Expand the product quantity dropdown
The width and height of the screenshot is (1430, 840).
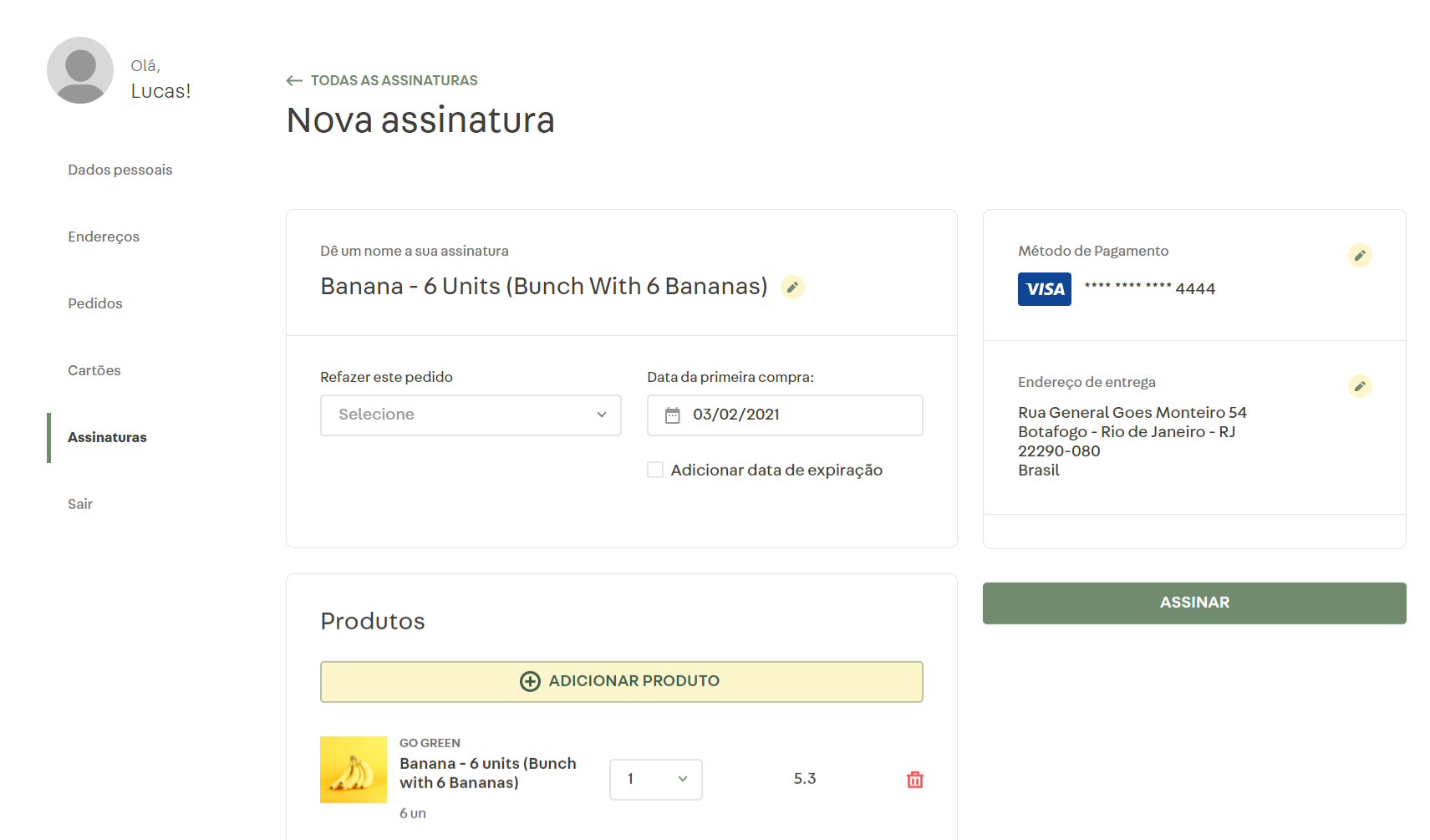[655, 780]
